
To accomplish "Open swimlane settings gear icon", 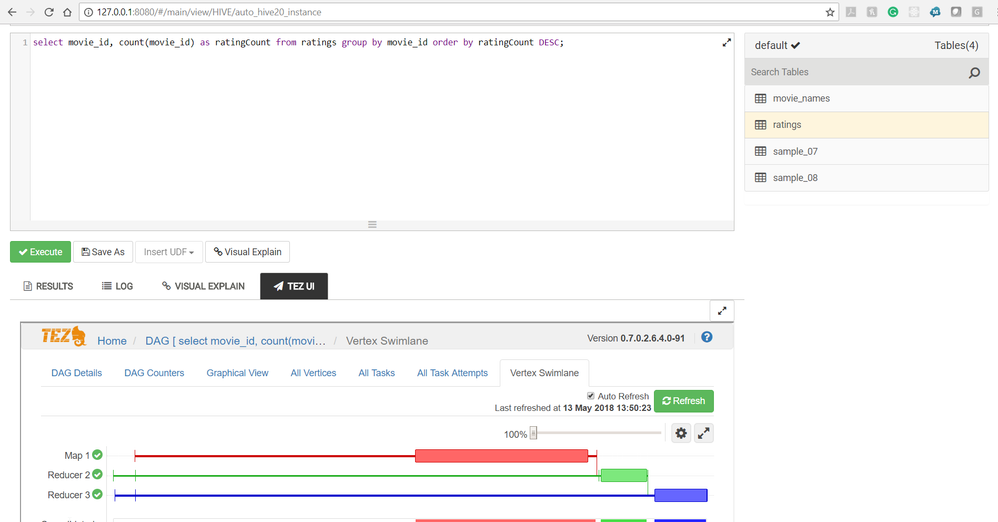I will click(x=681, y=434).
